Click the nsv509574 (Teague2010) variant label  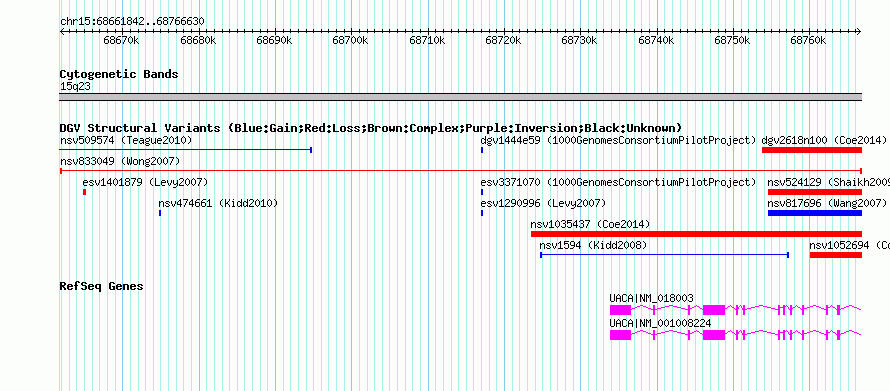(126, 140)
